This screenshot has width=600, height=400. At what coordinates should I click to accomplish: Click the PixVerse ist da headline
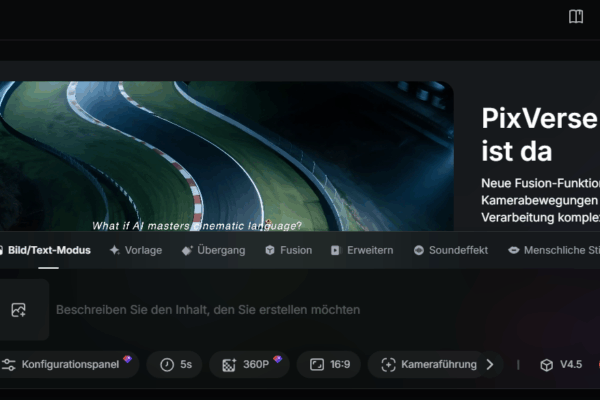(540, 134)
